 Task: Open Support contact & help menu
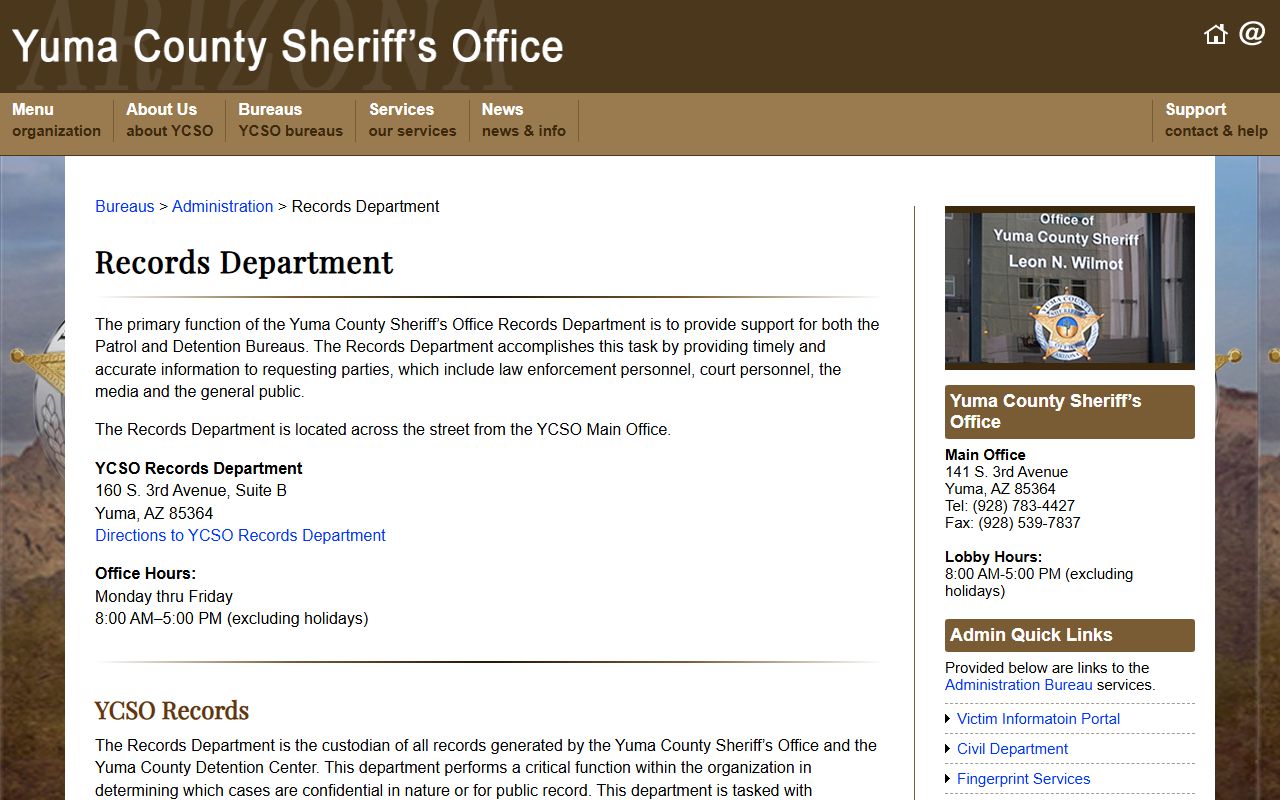click(1216, 120)
